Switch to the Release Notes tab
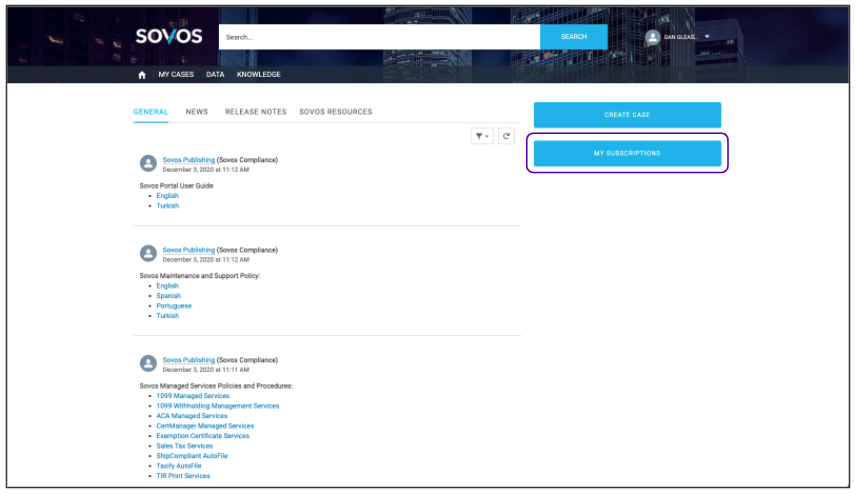857x494 pixels. [x=255, y=112]
